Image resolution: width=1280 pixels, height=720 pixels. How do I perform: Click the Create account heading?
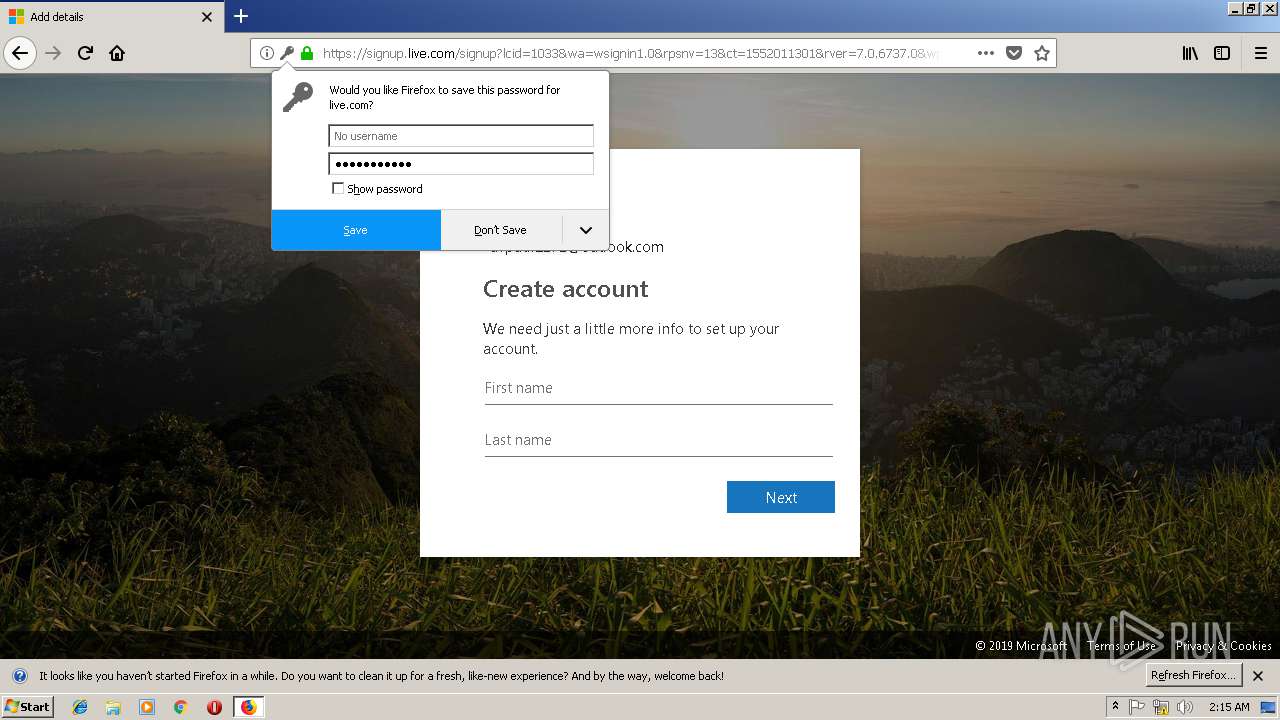[565, 289]
